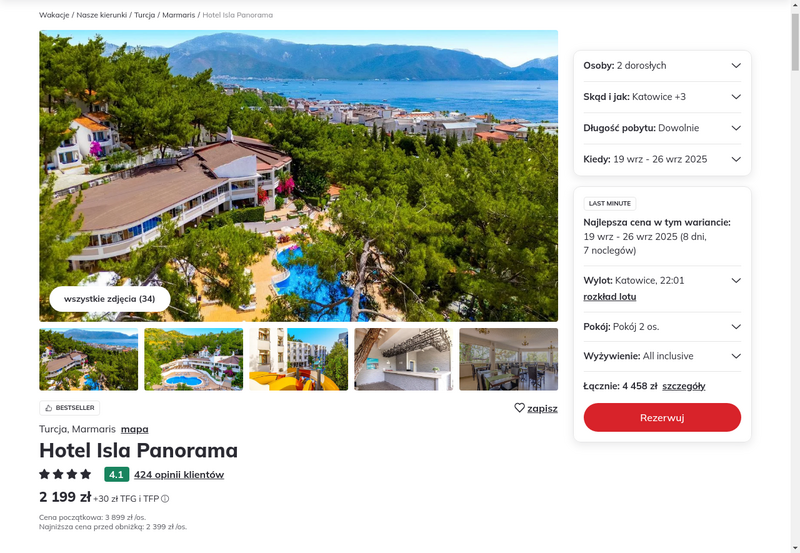Click the green 4.1 rating badge

116,474
